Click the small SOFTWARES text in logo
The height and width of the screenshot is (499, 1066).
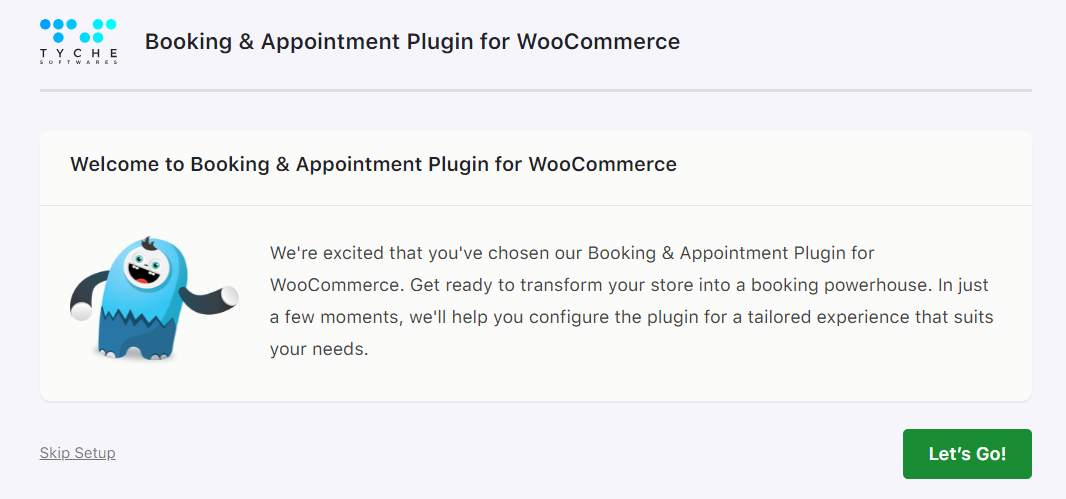[x=79, y=62]
